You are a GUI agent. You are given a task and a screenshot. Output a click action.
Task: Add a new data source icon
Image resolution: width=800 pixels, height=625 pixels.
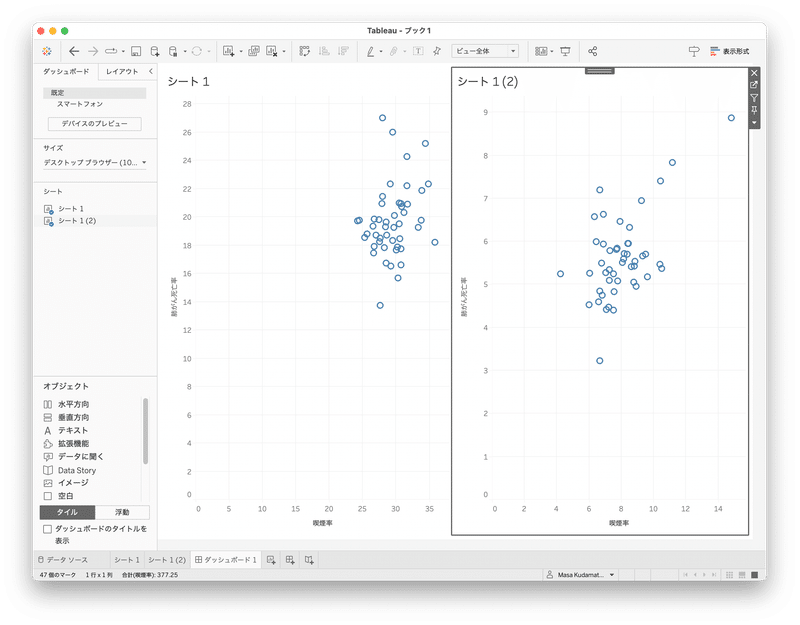pos(155,51)
